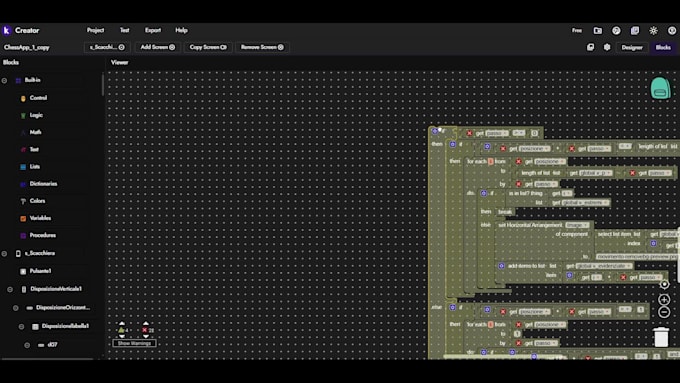Zoom in the blocks workspace
The height and width of the screenshot is (383, 680).
click(664, 299)
